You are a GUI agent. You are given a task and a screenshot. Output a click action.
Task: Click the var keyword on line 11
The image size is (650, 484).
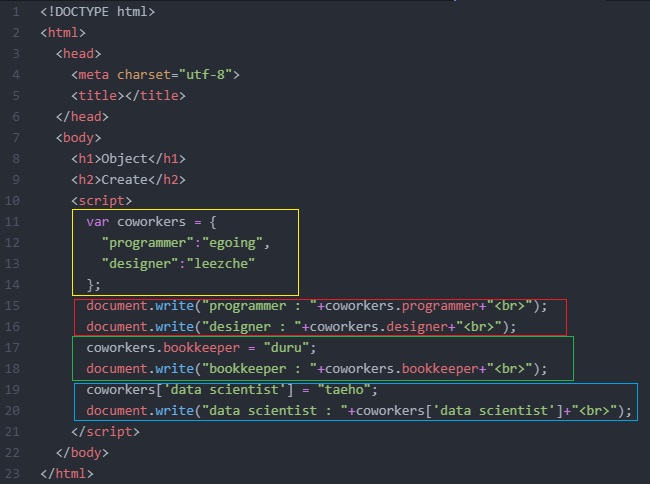[97, 222]
